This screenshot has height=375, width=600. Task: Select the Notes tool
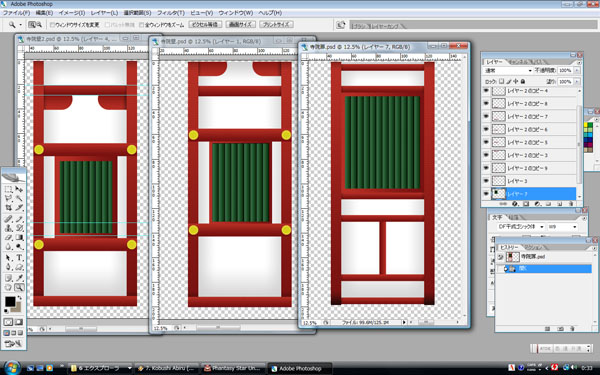[x=8, y=278]
